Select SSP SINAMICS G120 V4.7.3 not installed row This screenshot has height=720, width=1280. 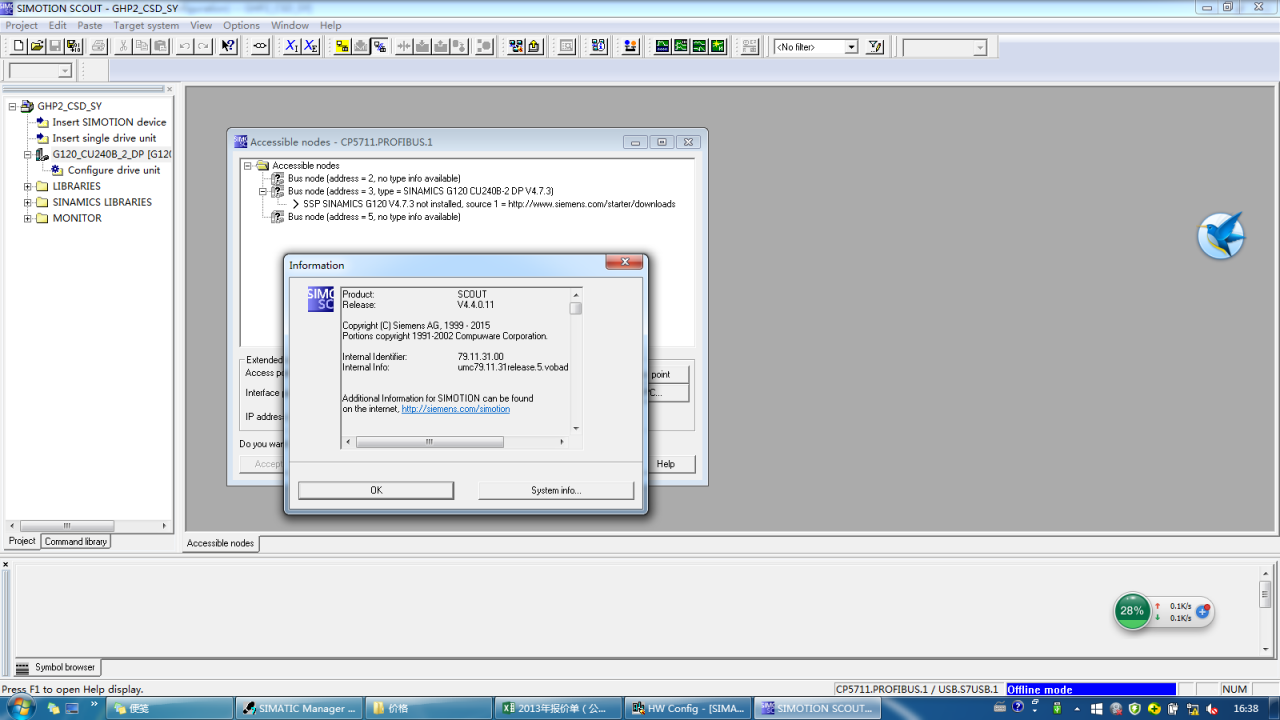489,204
